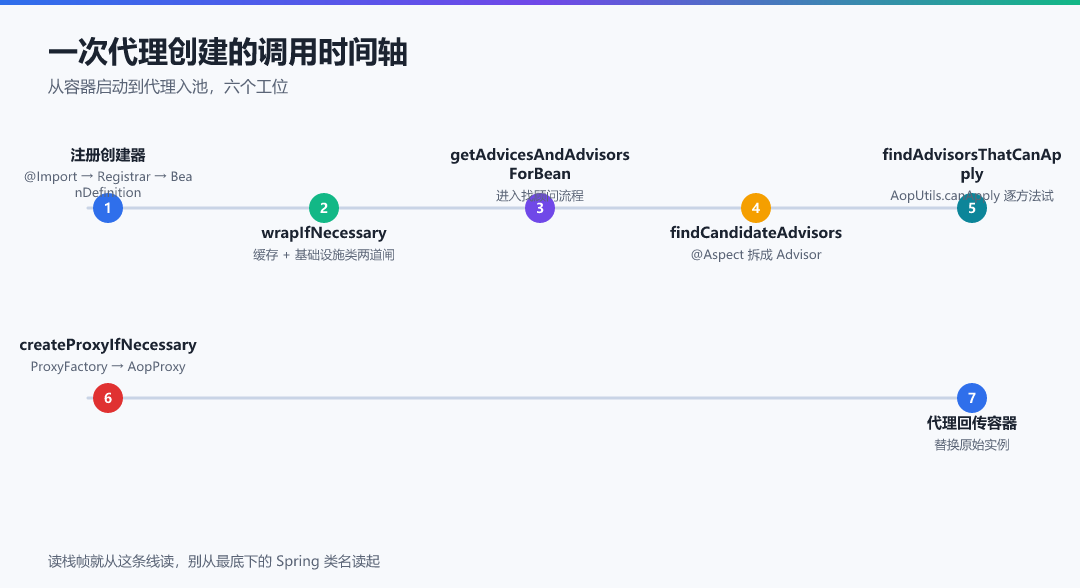Select the text @Aspect 拆成 Advisor
Screen dimensions: 1080x588
(x=756, y=255)
